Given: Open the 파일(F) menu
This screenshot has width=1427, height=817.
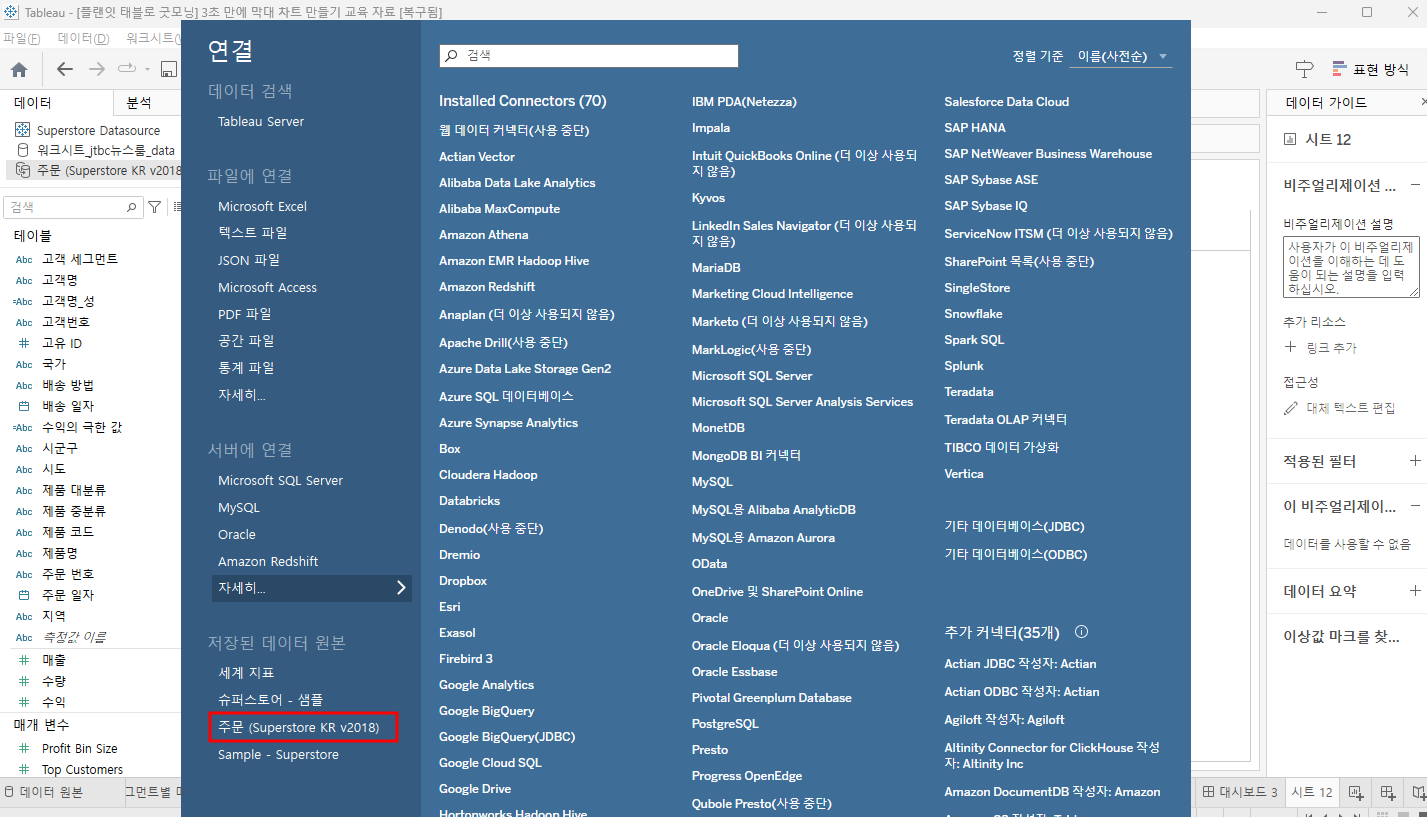Looking at the screenshot, I should [x=21, y=38].
